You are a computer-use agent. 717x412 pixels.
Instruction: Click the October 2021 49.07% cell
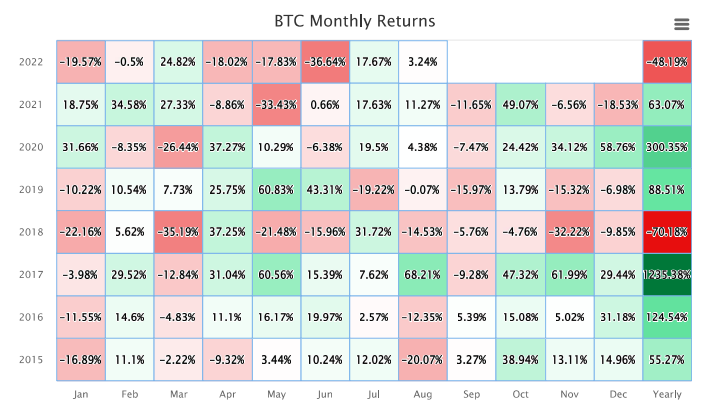pos(521,105)
